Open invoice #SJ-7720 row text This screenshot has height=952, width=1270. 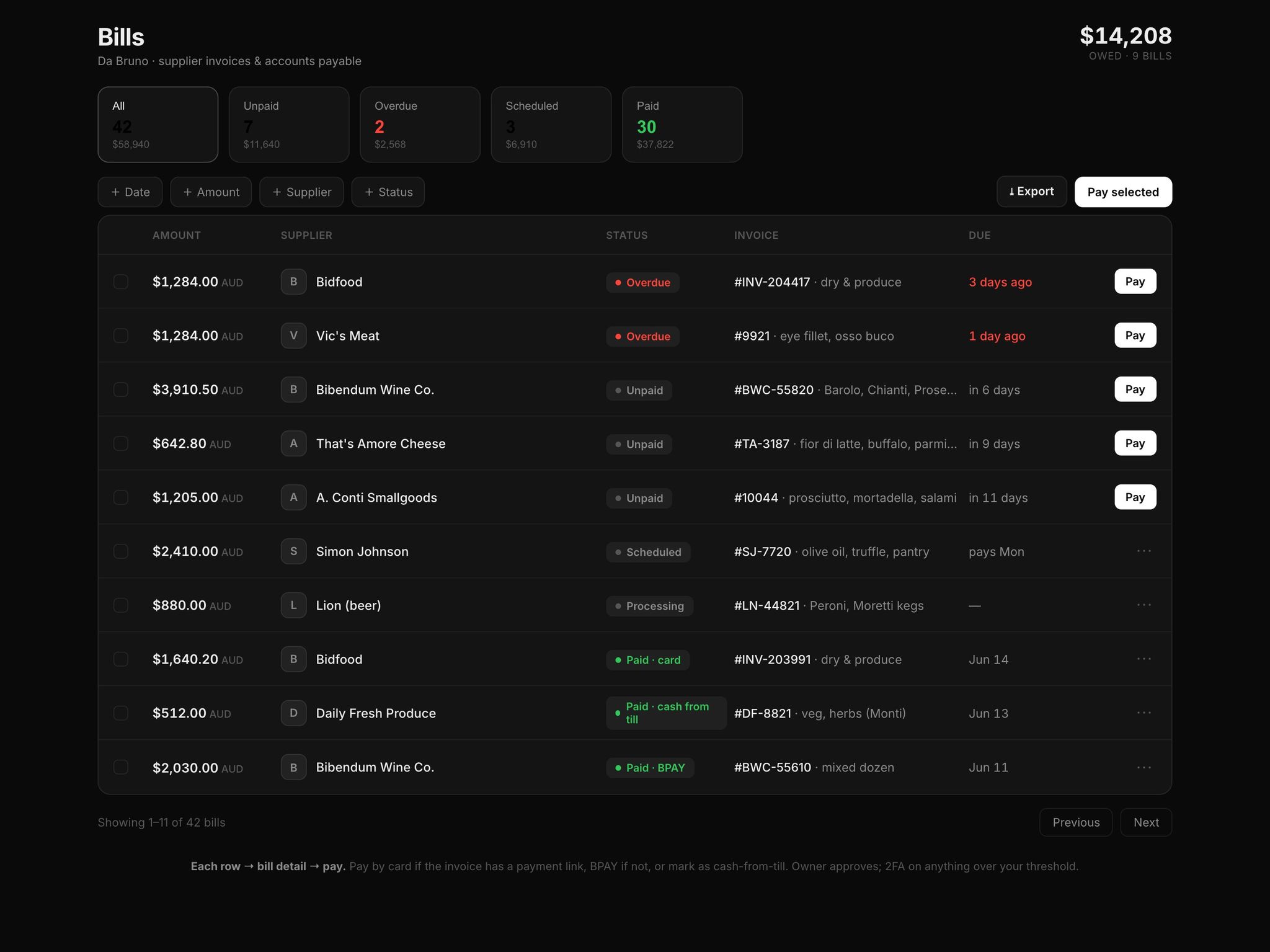pos(832,551)
